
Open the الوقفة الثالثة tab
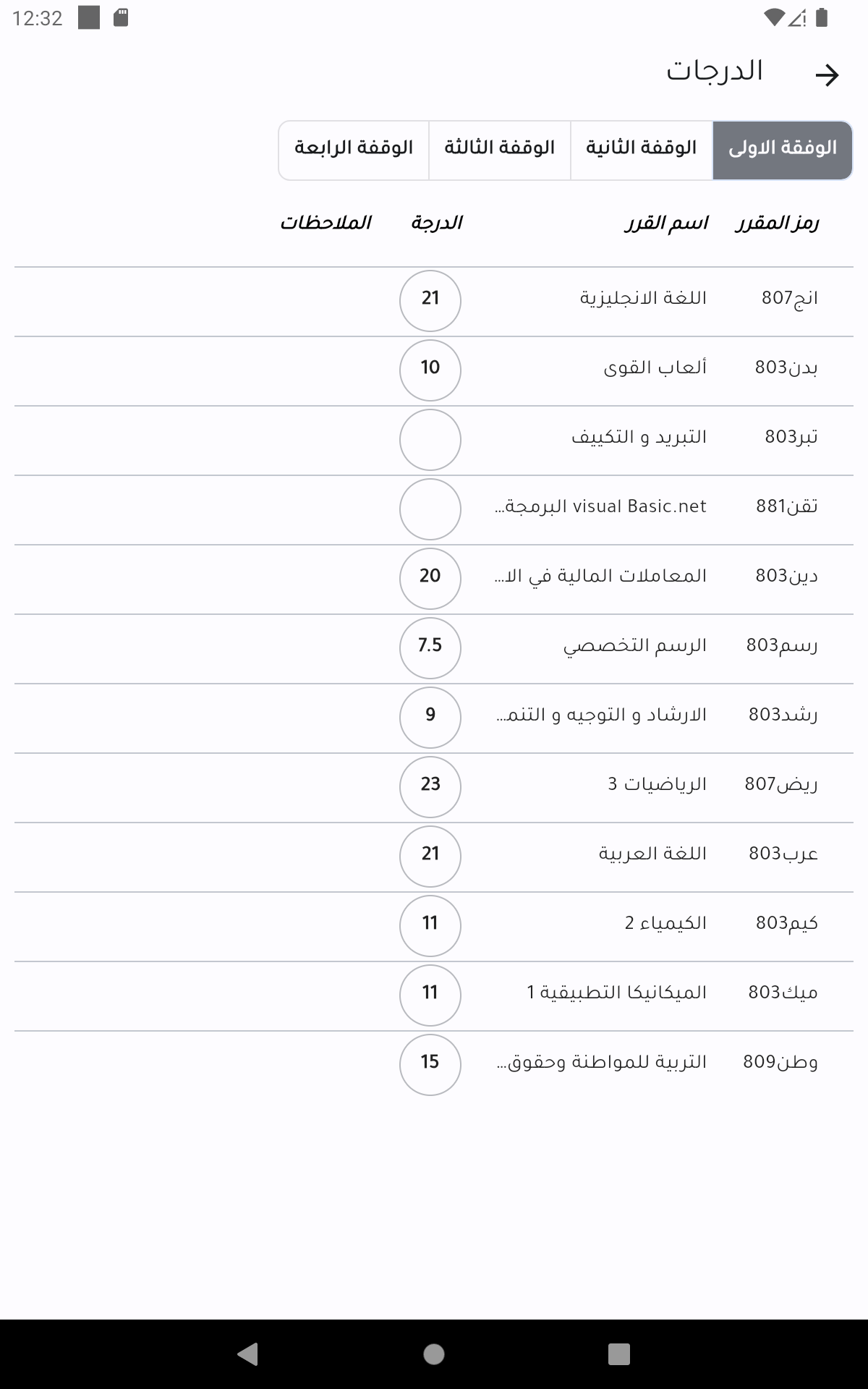499,150
